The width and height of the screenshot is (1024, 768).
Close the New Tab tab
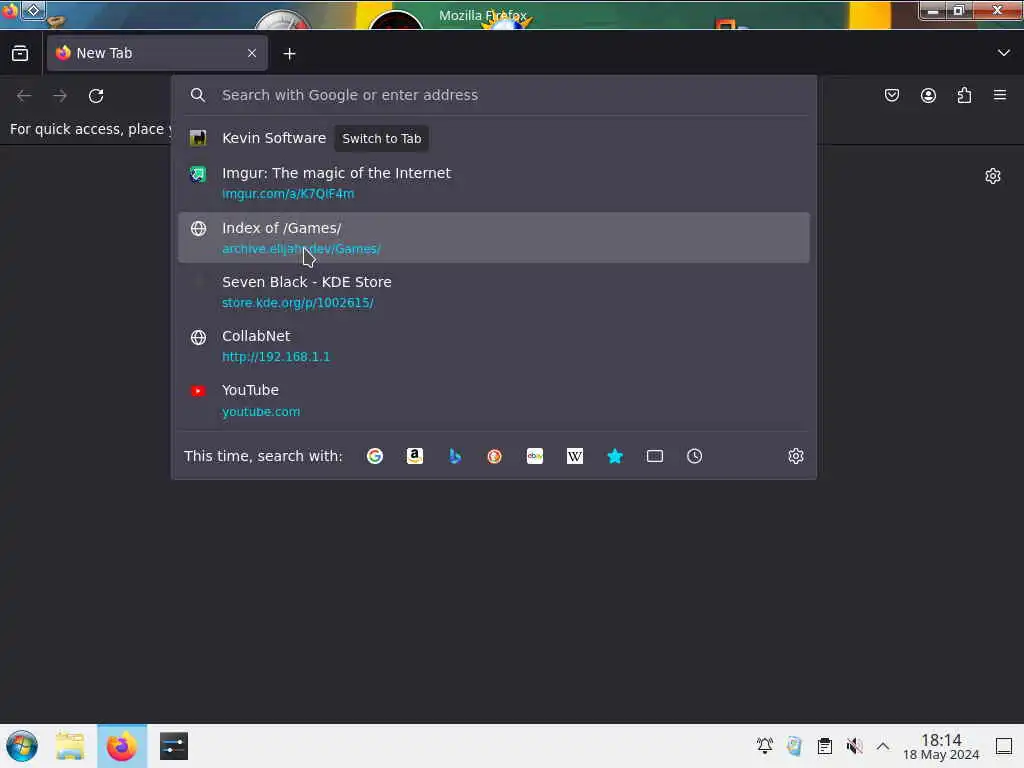click(252, 53)
